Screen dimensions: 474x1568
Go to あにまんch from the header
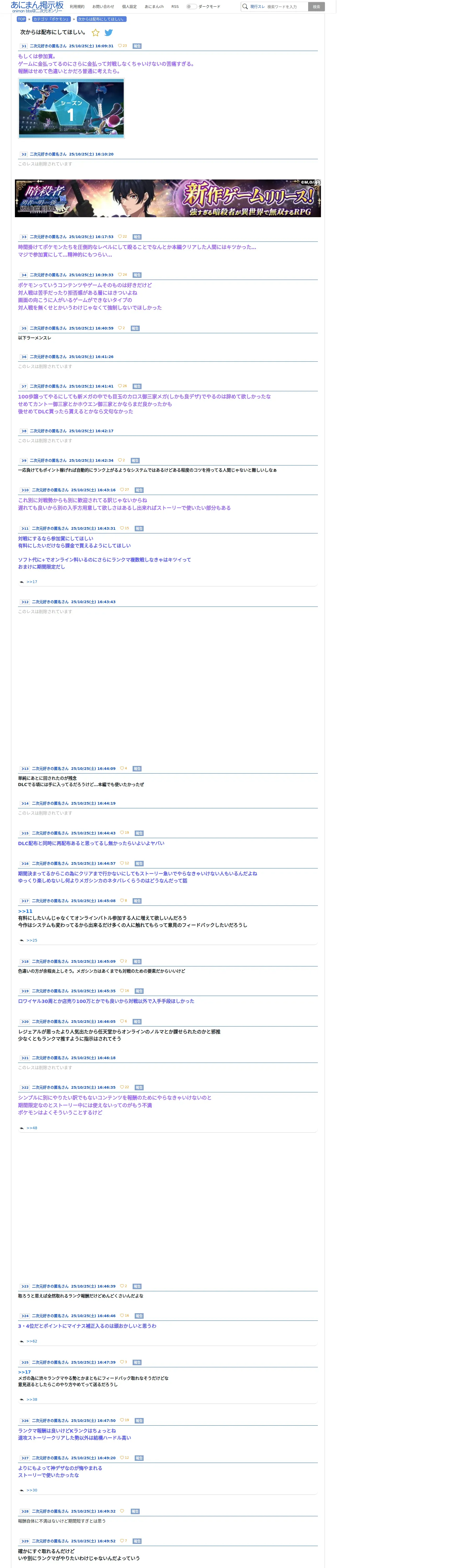(x=154, y=7)
